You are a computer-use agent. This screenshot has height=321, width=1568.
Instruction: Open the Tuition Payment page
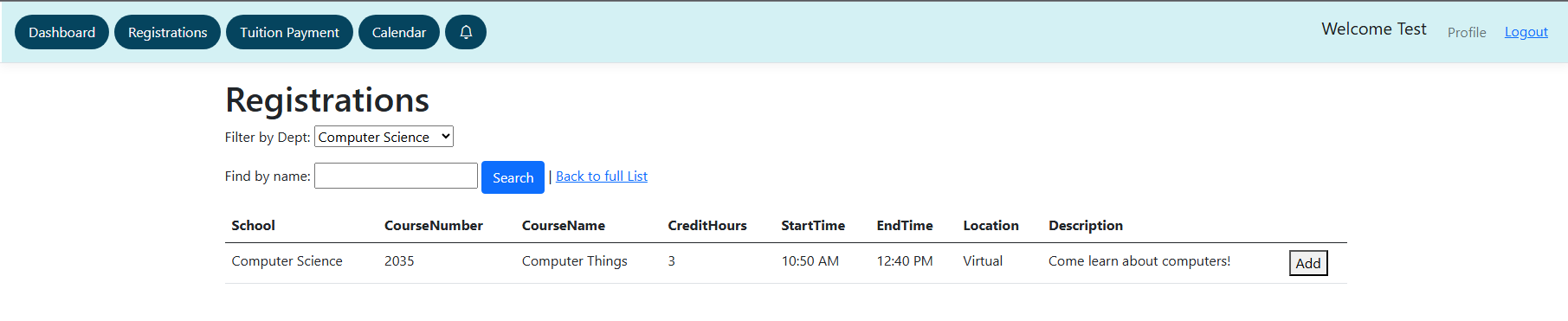point(289,32)
